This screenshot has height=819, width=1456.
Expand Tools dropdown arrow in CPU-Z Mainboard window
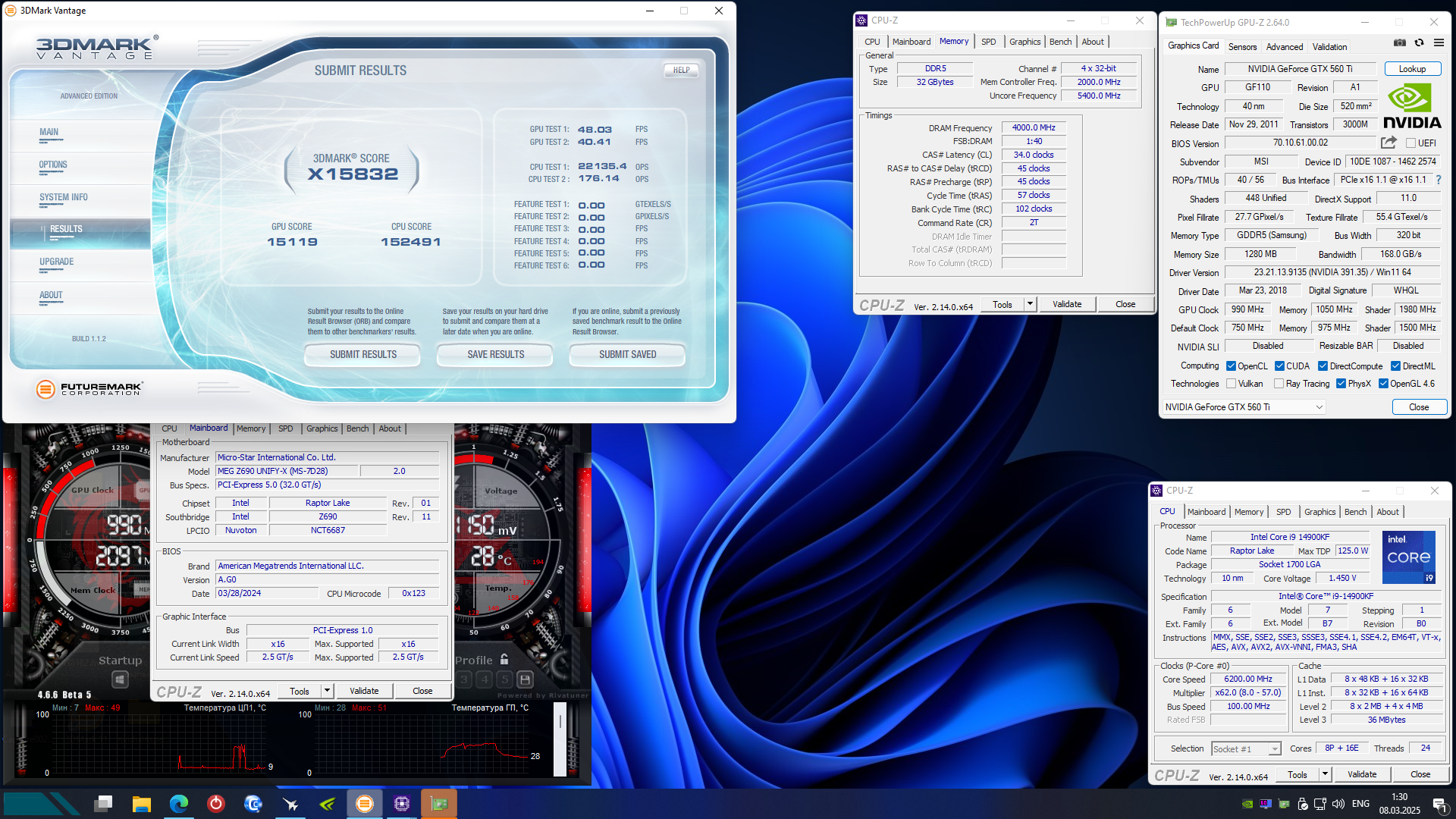click(x=327, y=691)
